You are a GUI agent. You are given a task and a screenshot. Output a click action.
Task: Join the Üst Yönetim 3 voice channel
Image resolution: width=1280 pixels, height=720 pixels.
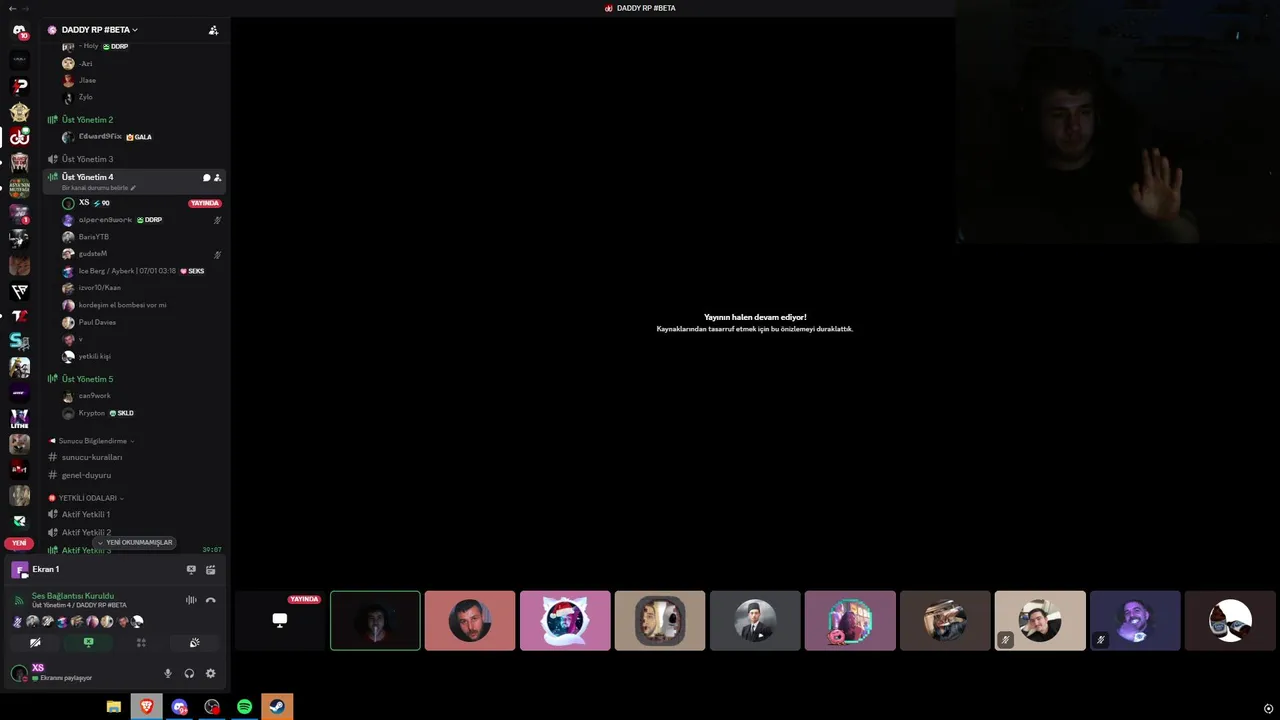pos(87,159)
